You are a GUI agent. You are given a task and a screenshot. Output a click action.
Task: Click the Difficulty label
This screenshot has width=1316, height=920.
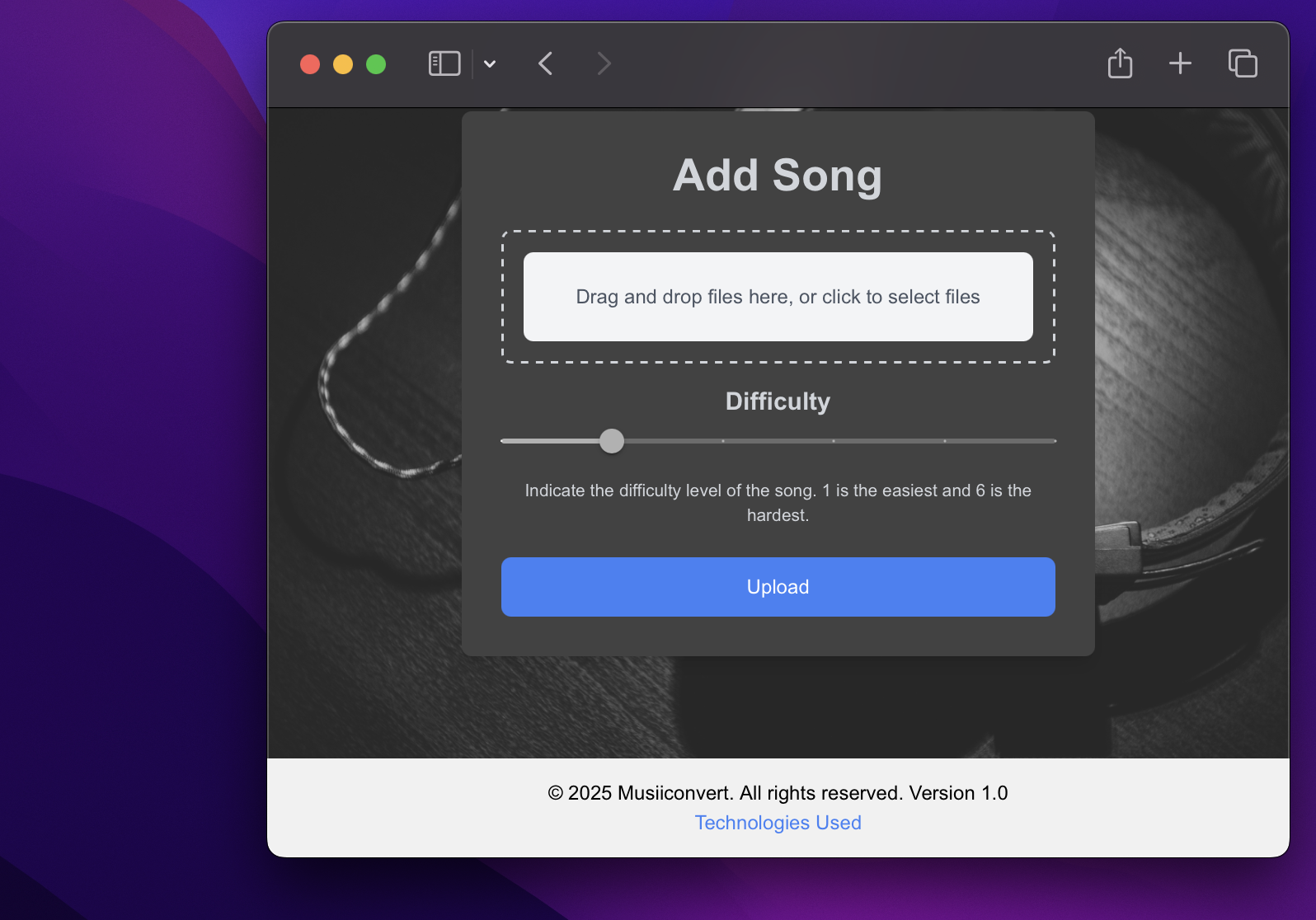(778, 401)
